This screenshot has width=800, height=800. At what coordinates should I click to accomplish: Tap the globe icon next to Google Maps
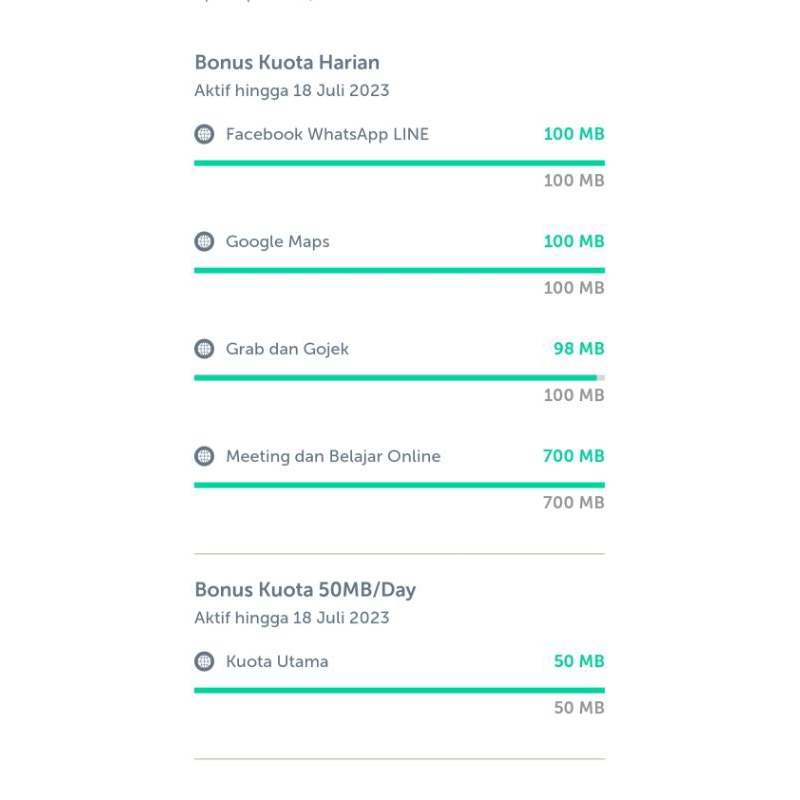click(x=204, y=241)
